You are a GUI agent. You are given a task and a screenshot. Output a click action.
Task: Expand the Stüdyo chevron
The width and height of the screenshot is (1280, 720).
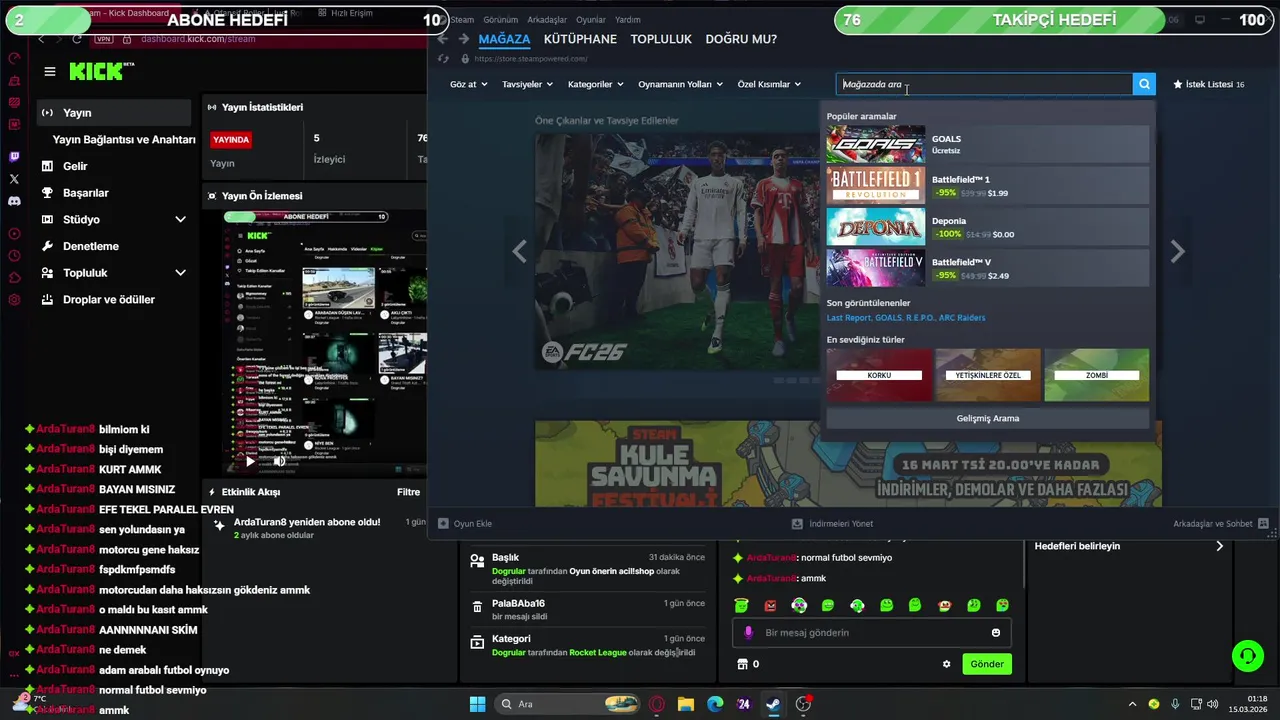pos(180,219)
